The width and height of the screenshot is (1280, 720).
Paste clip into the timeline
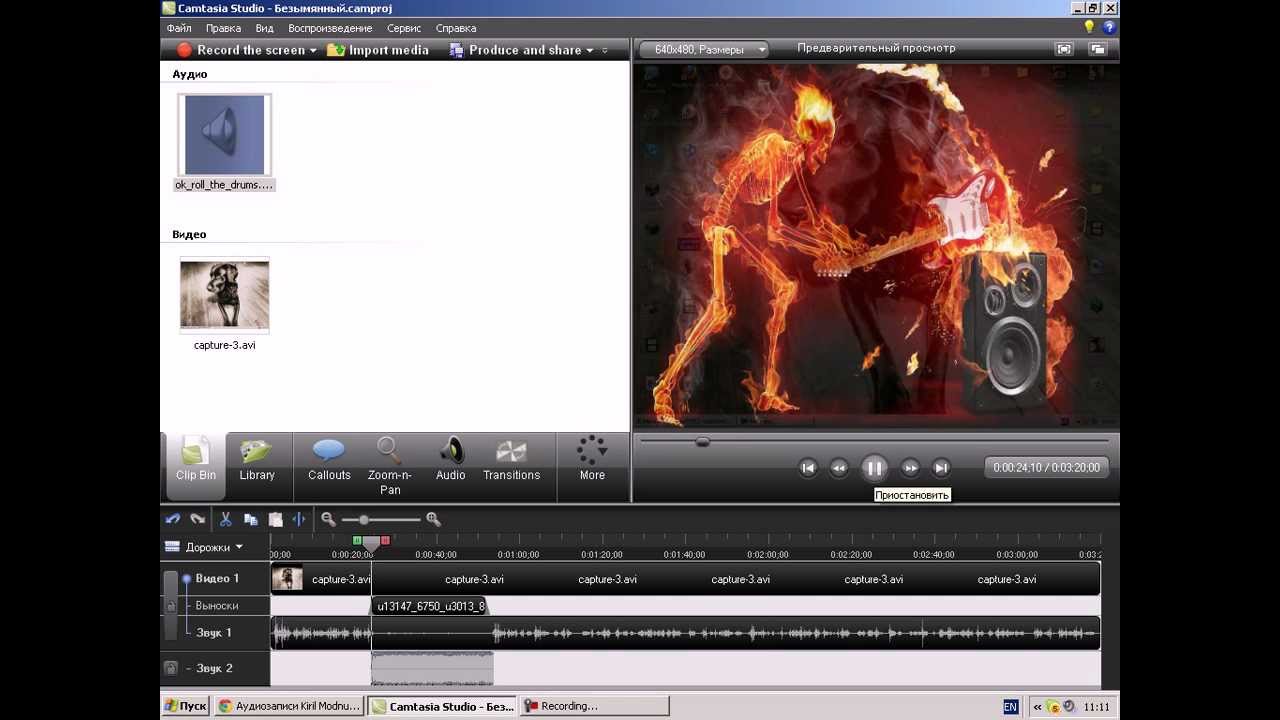pyautogui.click(x=275, y=519)
